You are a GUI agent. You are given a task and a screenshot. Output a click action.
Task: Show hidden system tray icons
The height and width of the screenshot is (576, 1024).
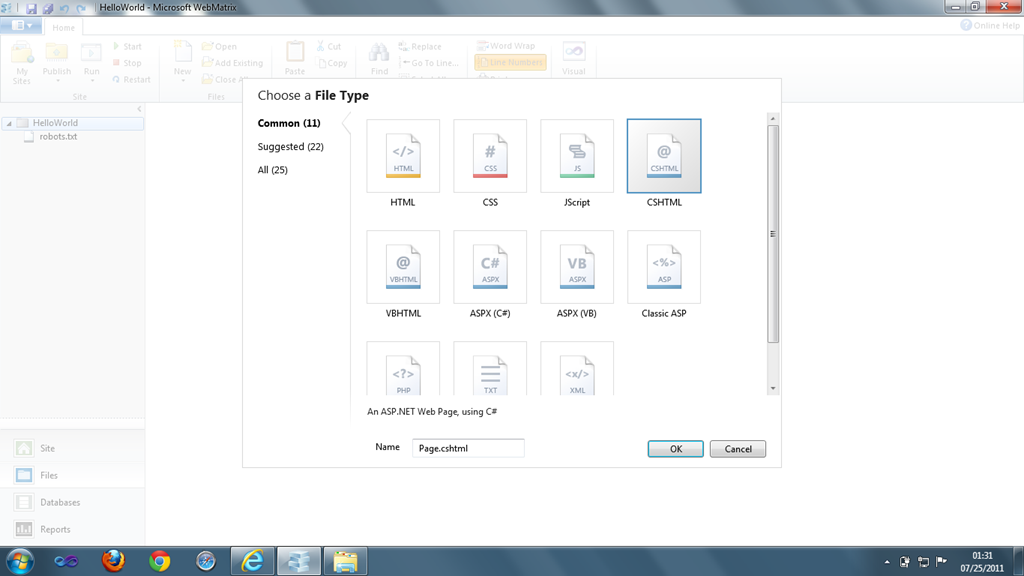(887, 562)
